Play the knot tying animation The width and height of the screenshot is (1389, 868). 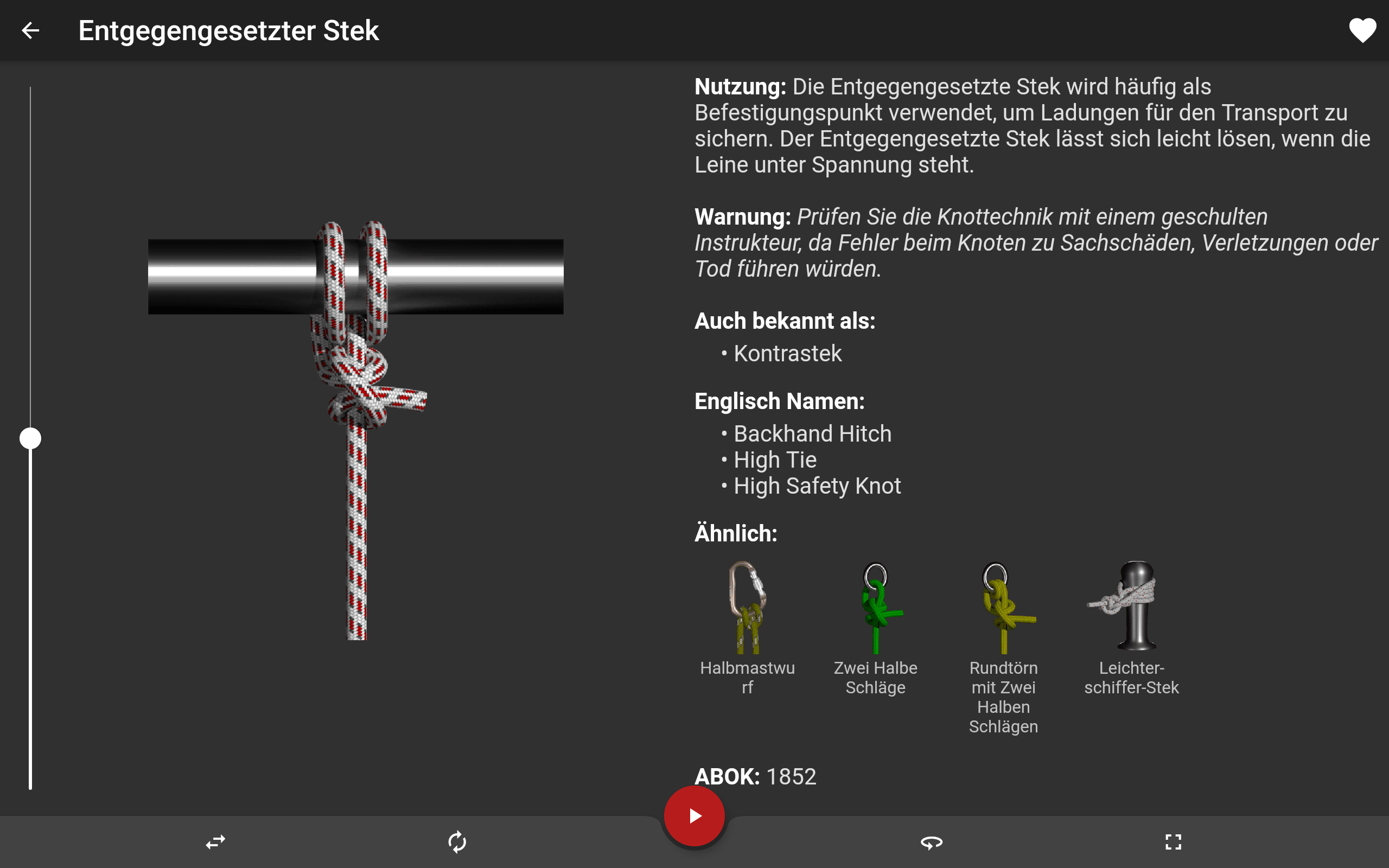[694, 816]
